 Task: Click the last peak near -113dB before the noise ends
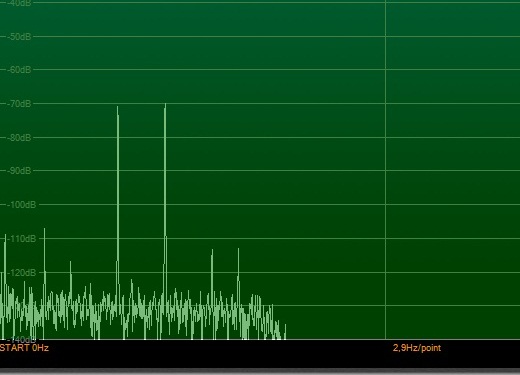tap(238, 249)
